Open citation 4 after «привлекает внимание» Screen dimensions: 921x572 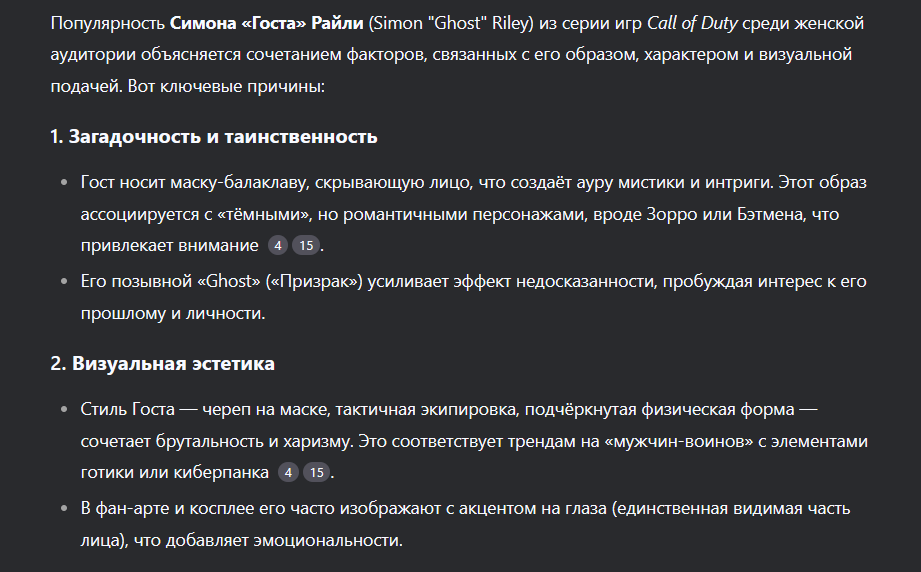click(x=278, y=245)
